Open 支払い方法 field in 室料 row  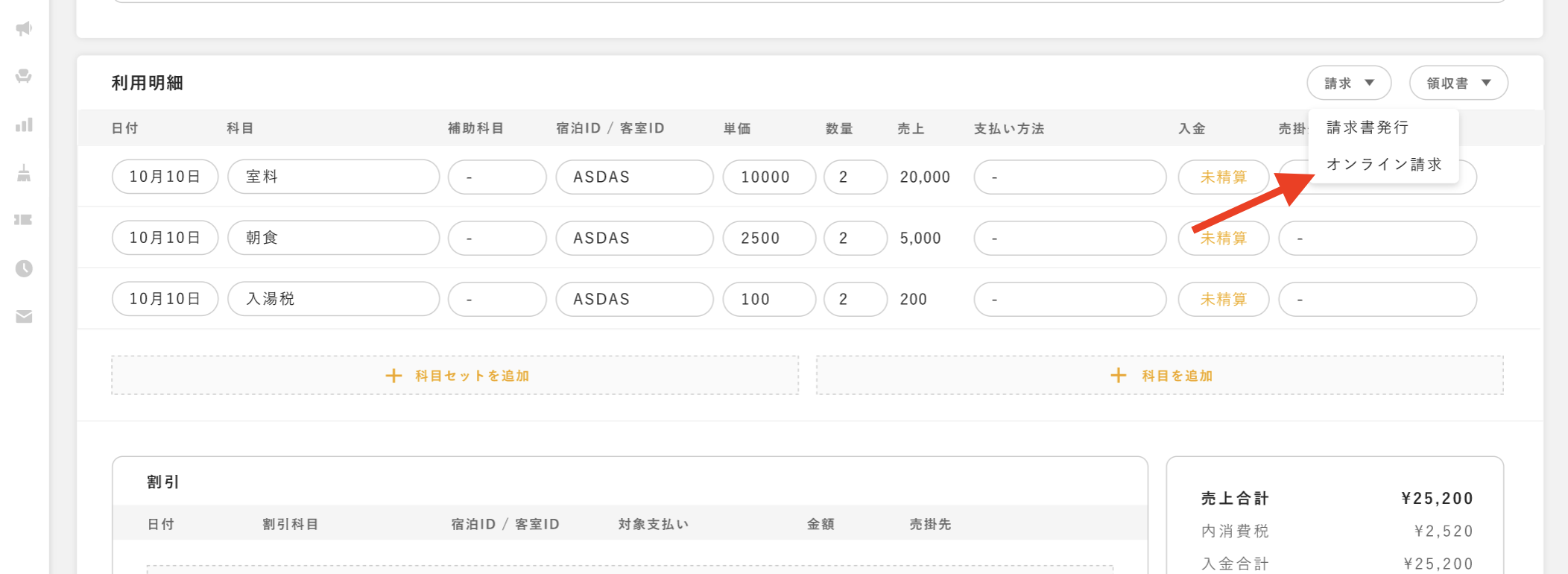[x=1070, y=177]
